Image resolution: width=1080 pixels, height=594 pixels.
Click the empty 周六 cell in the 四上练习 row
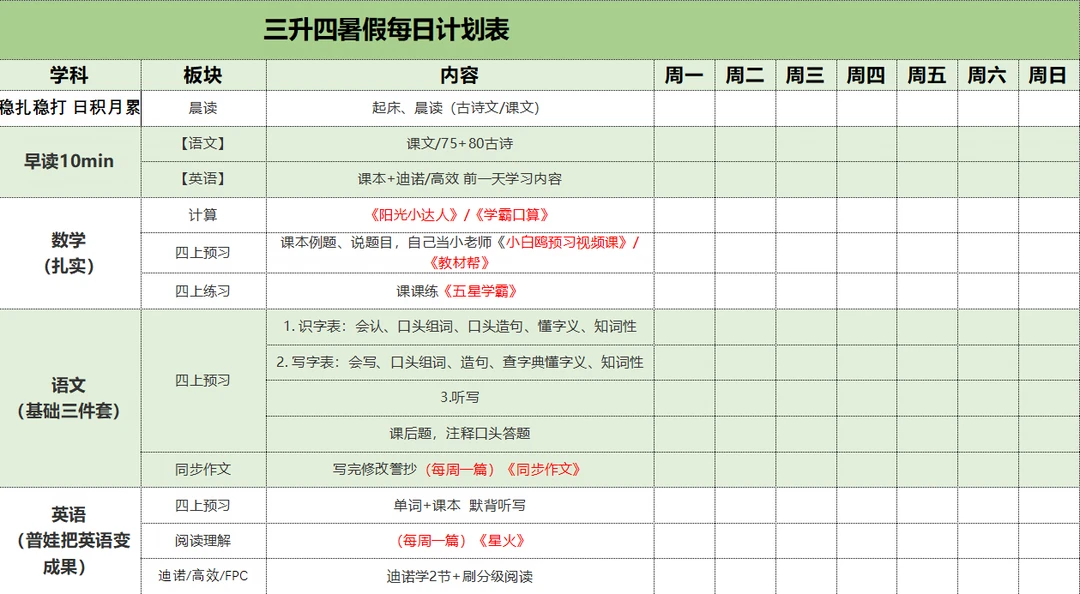[x=988, y=291]
